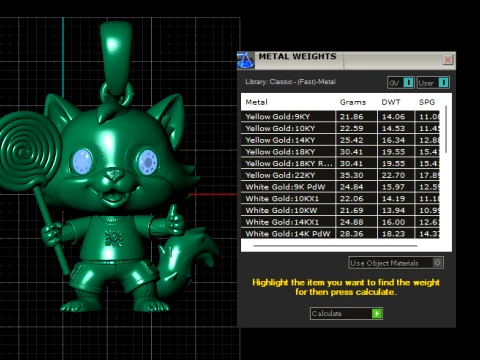480x360 pixels.
Task: Close the Metal Weights panel
Action: tap(448, 60)
